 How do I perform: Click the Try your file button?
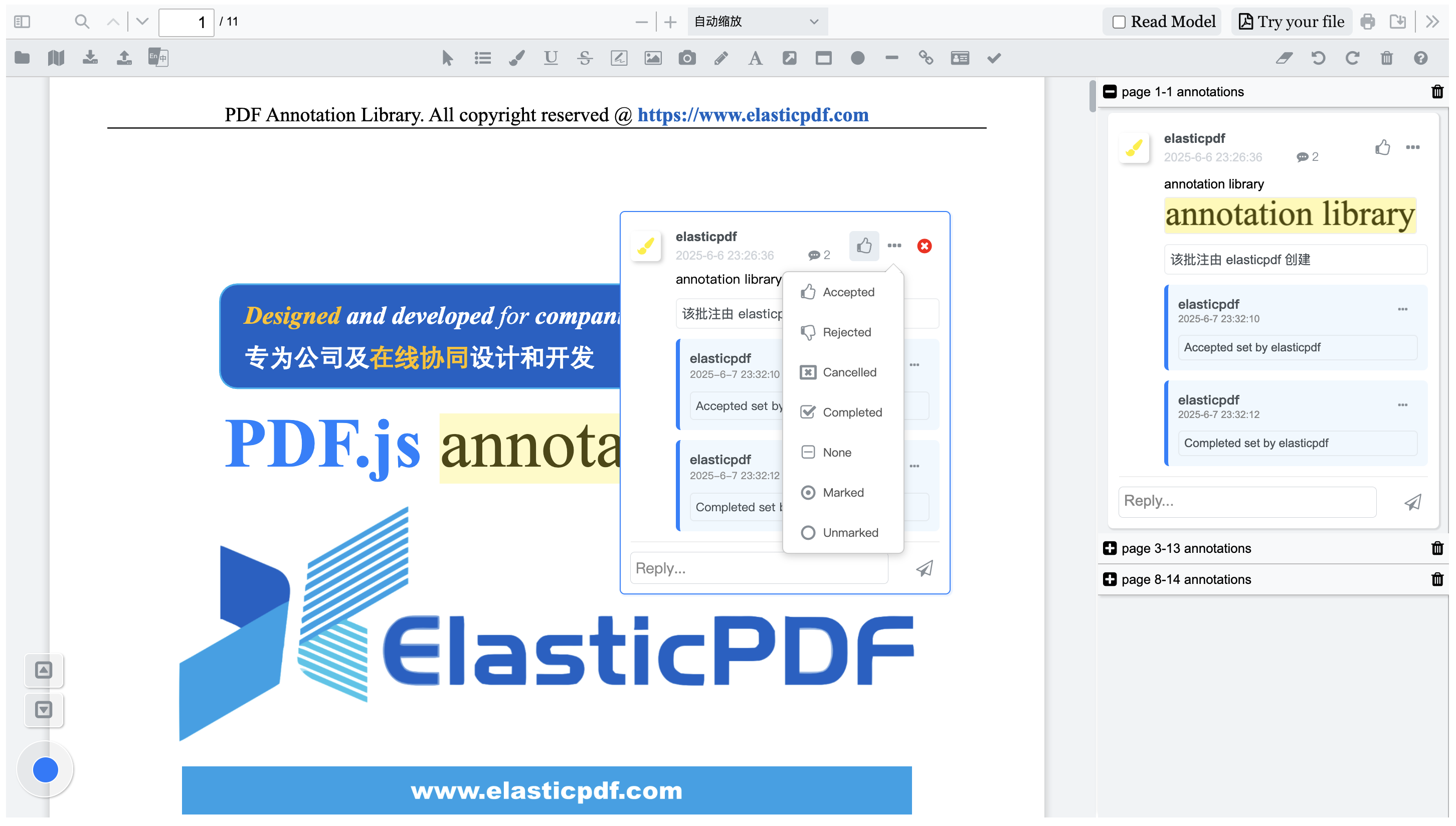point(1291,21)
